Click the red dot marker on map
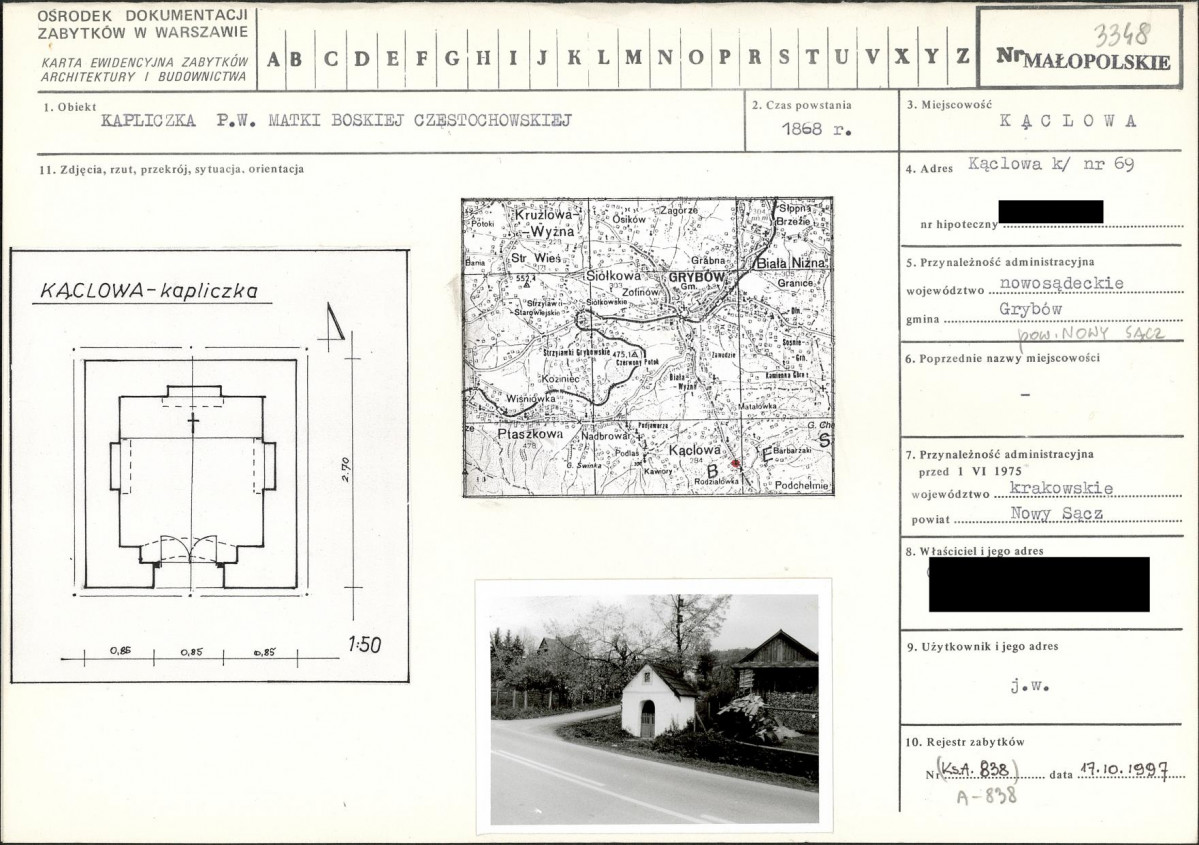The width and height of the screenshot is (1199, 845). pos(736,463)
